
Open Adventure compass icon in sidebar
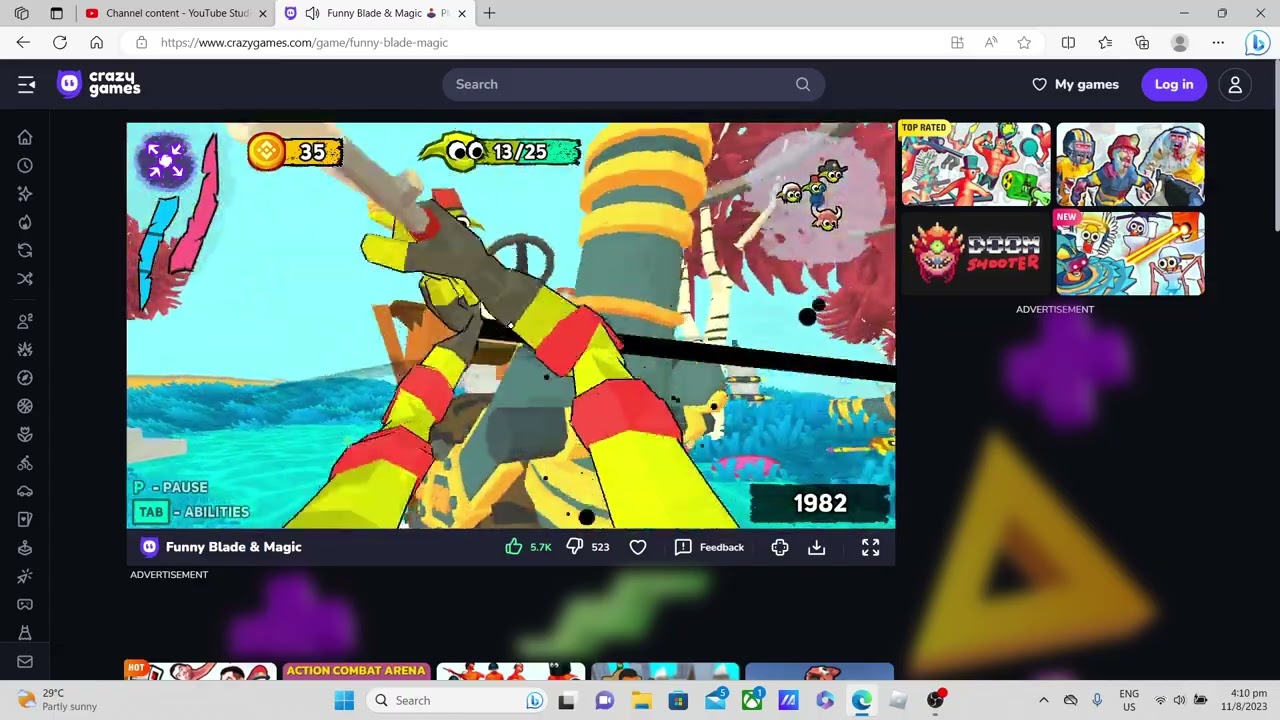(25, 378)
